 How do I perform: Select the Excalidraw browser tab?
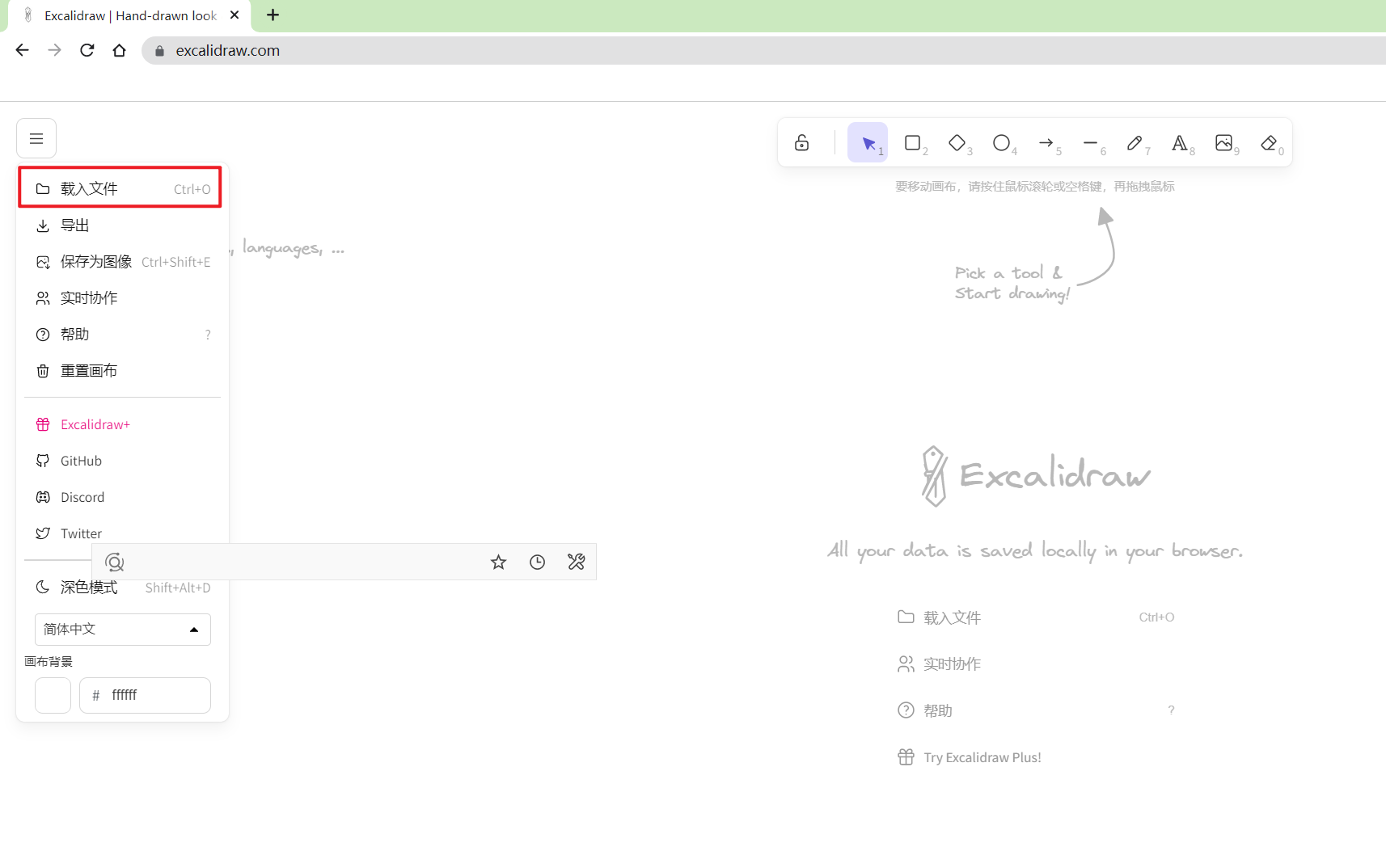(129, 15)
